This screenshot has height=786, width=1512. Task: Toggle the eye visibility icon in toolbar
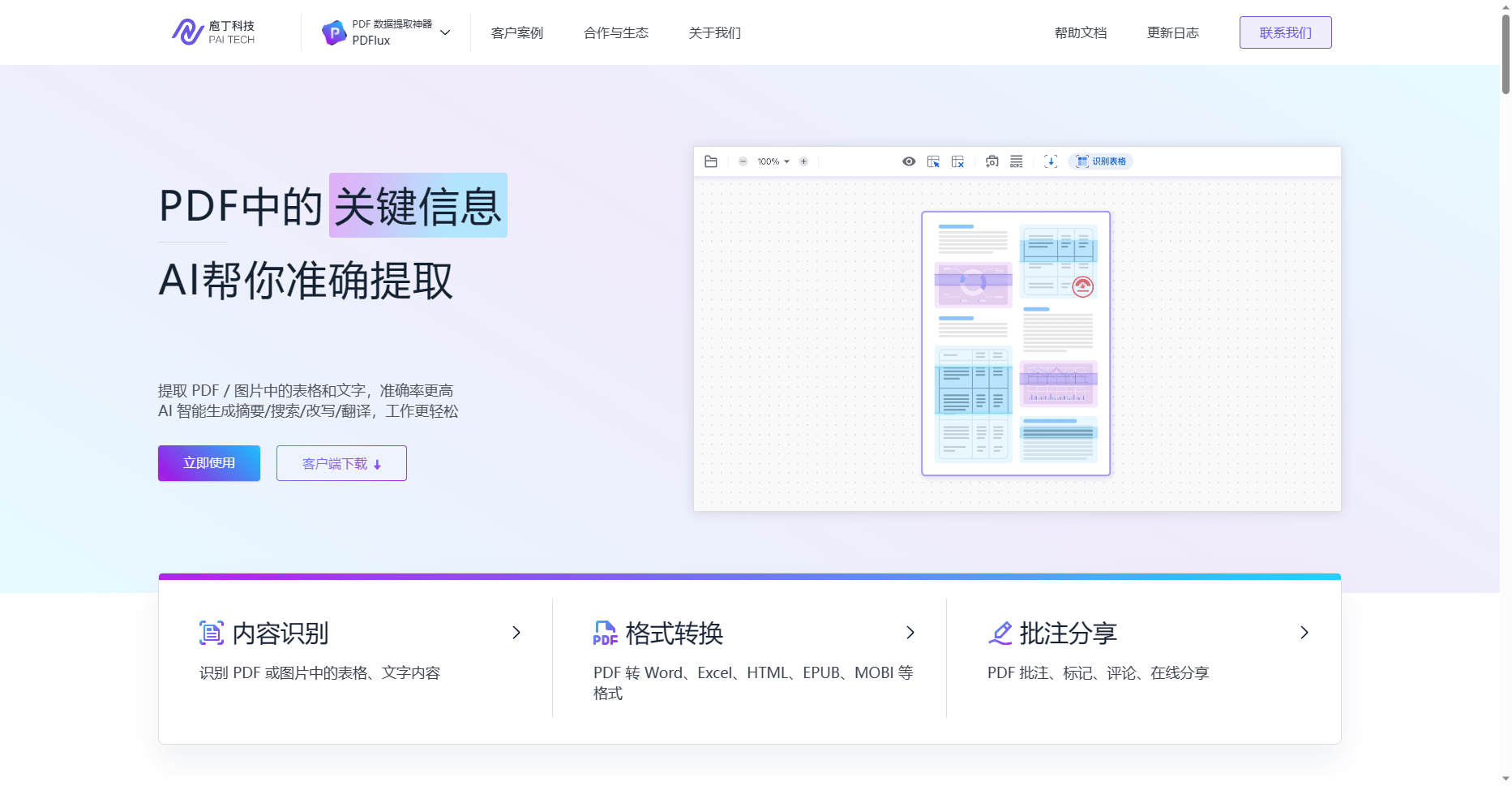[909, 161]
